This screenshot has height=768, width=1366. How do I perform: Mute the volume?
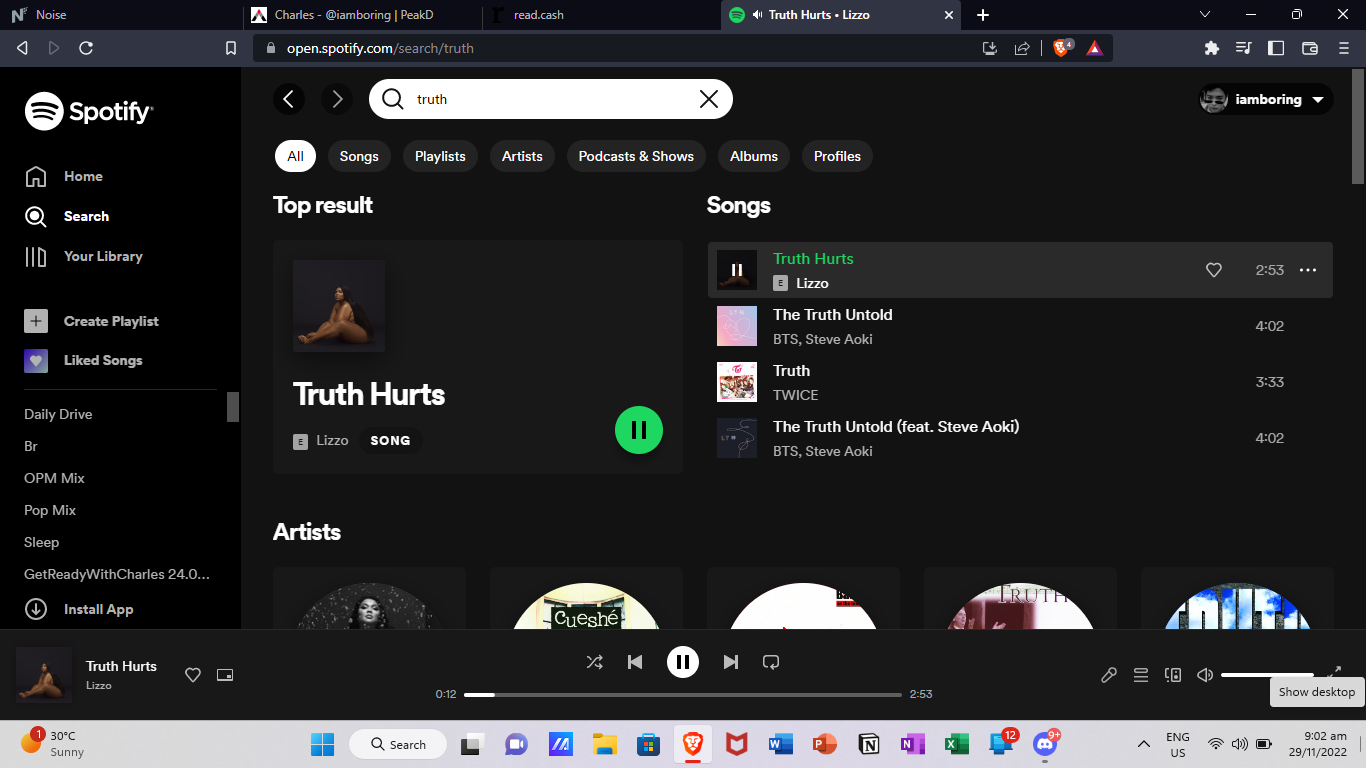tap(1205, 675)
